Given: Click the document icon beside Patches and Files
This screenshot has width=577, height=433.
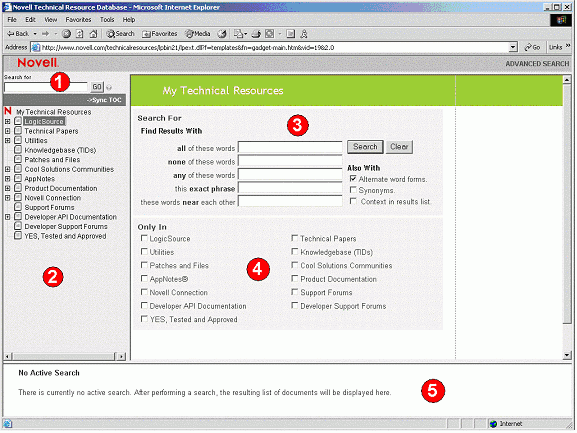Looking at the screenshot, I should point(18,159).
